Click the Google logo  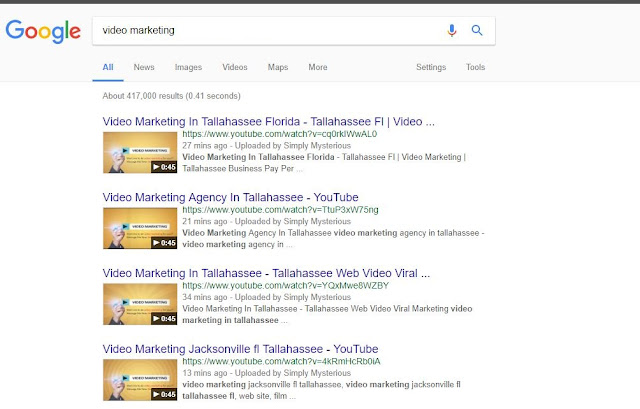point(43,31)
